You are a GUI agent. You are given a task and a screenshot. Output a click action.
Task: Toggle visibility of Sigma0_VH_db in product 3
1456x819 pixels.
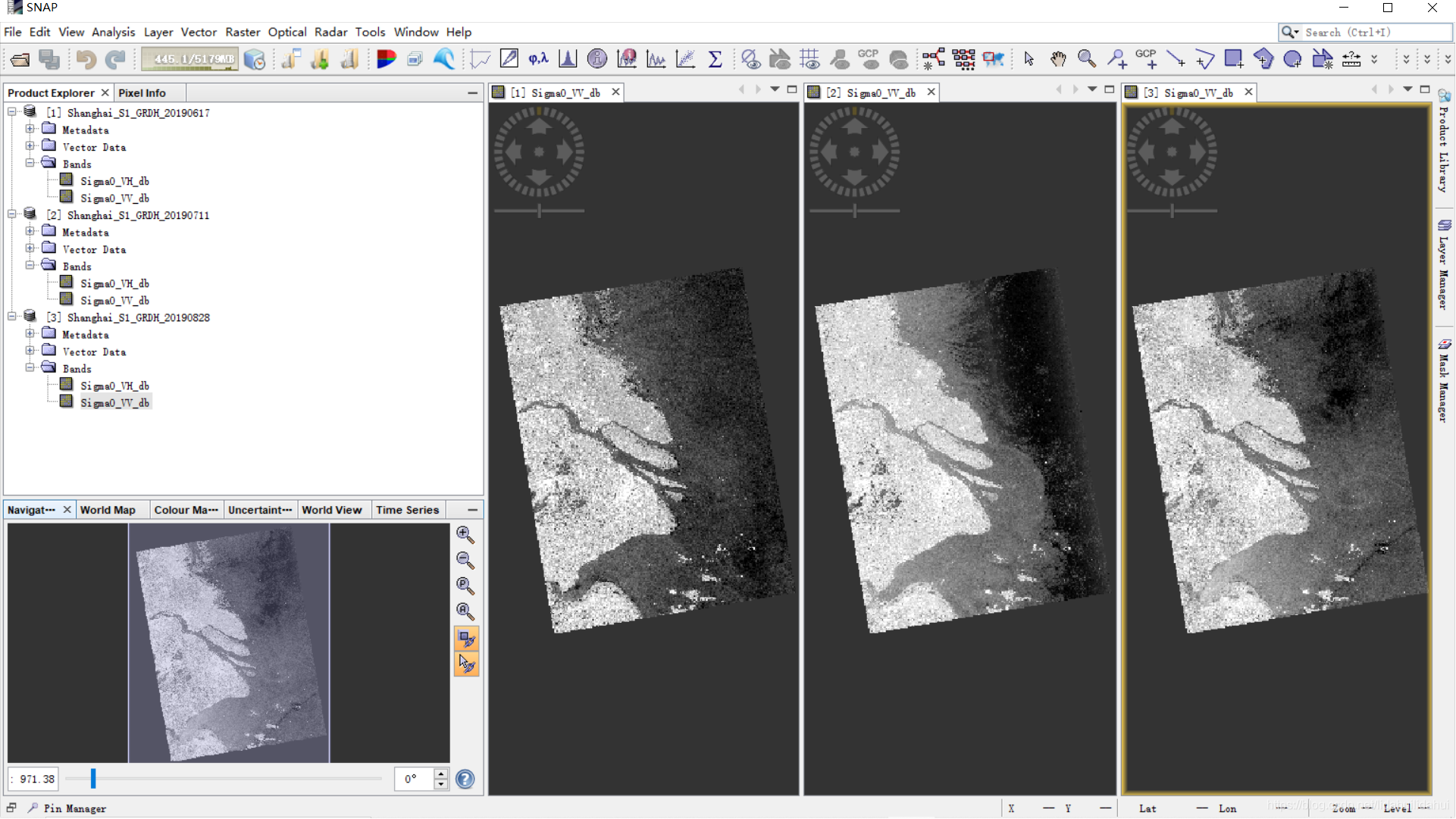(114, 385)
